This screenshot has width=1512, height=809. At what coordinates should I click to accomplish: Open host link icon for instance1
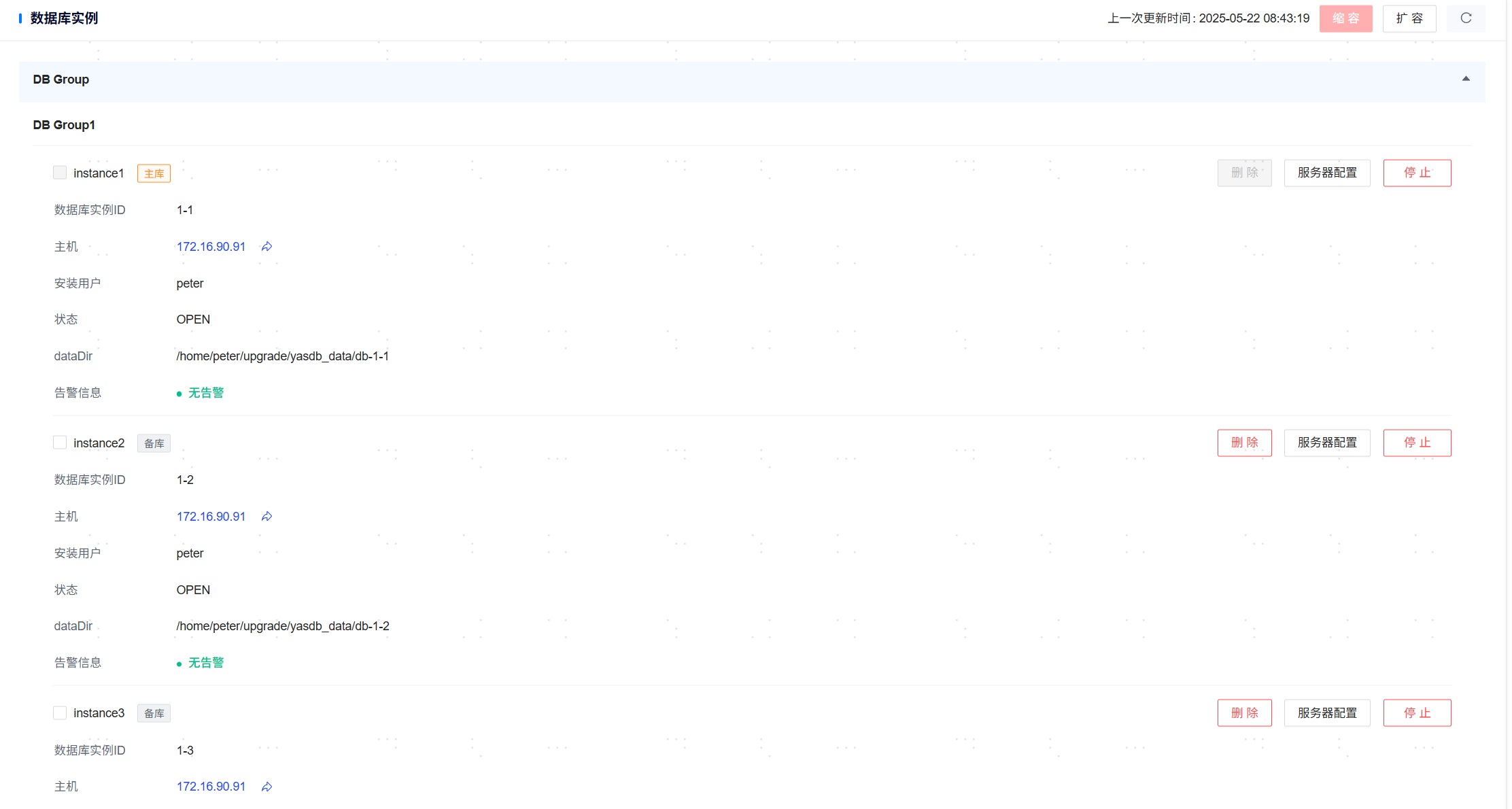coord(267,247)
